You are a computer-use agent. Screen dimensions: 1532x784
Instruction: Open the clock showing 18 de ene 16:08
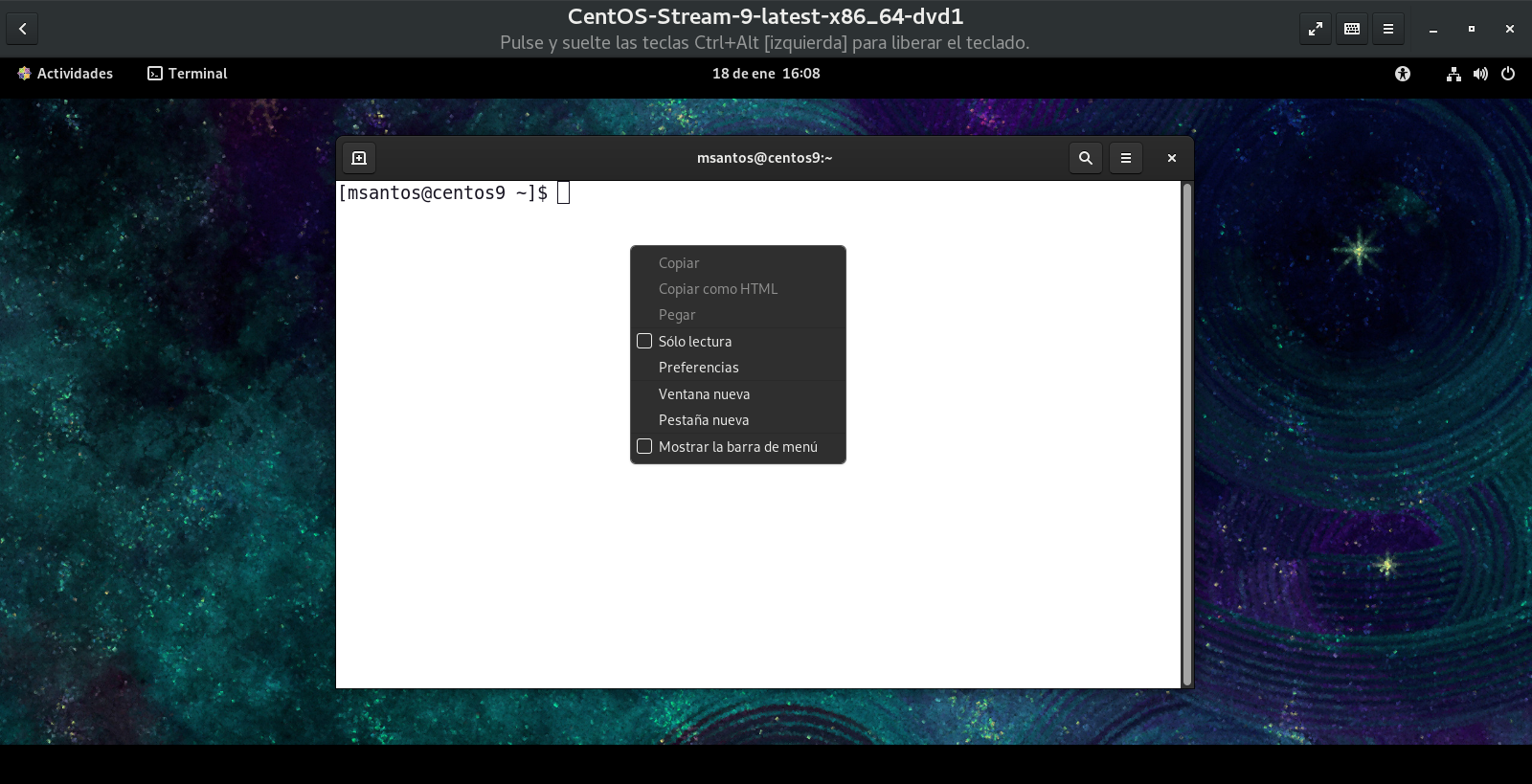click(x=766, y=74)
